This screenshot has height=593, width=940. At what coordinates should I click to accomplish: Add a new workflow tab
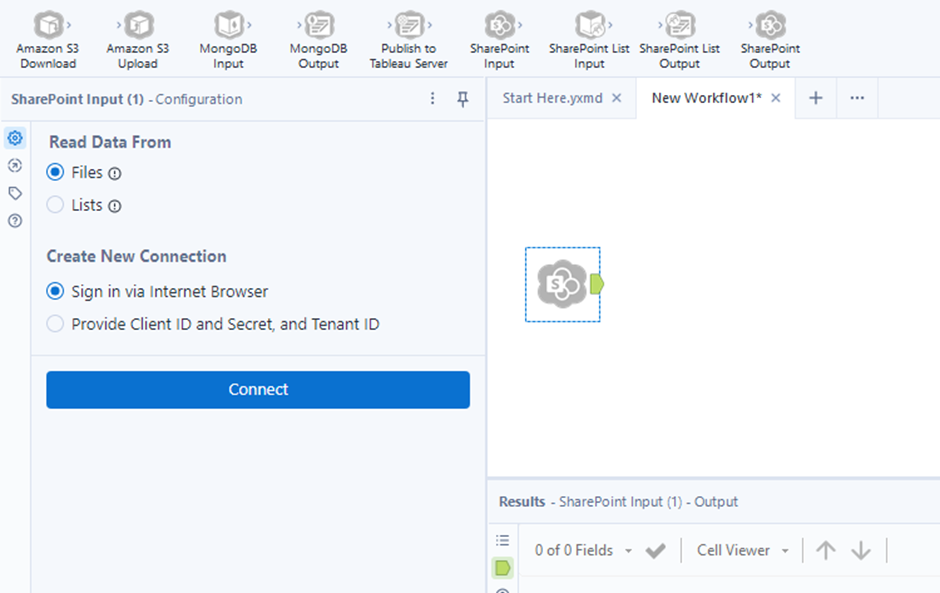tap(816, 98)
